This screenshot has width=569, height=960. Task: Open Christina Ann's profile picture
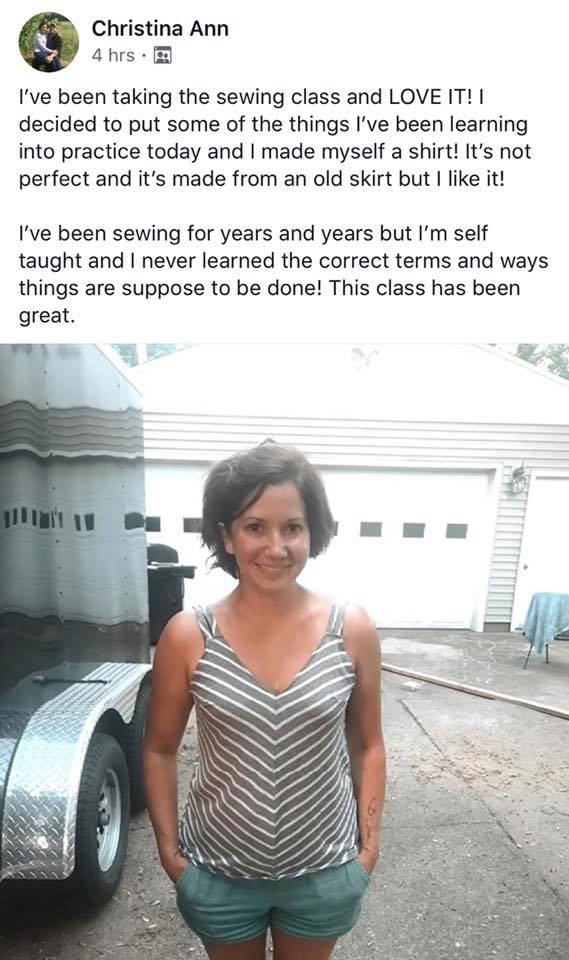click(x=49, y=42)
